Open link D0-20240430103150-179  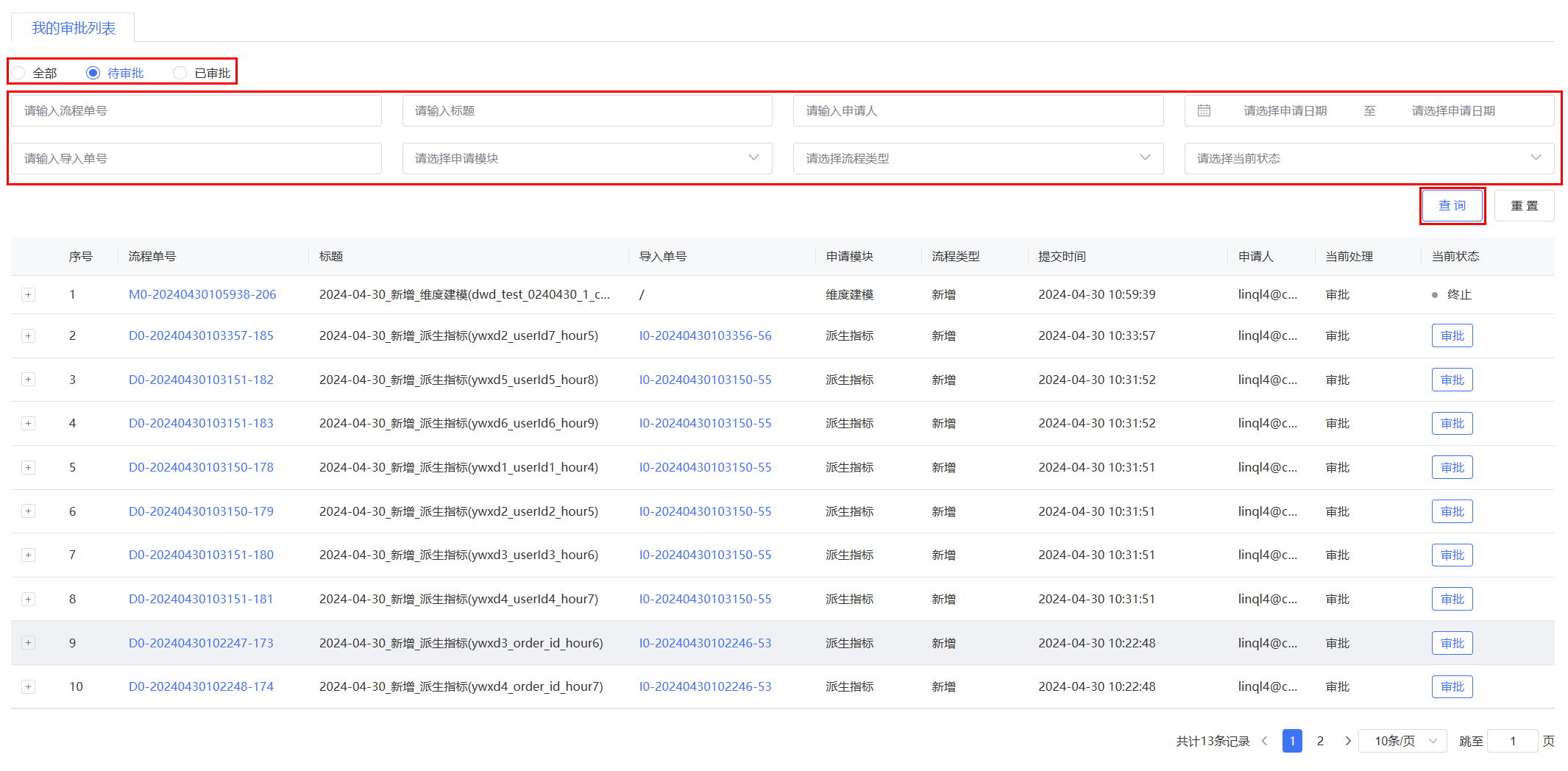point(201,511)
